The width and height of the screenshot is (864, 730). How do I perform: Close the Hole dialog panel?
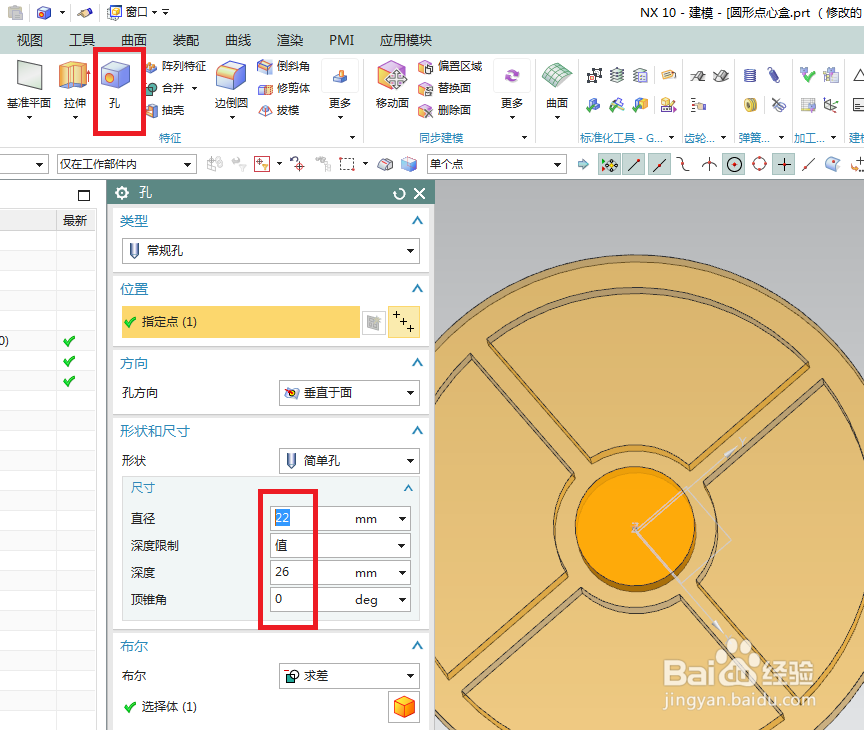click(x=420, y=193)
